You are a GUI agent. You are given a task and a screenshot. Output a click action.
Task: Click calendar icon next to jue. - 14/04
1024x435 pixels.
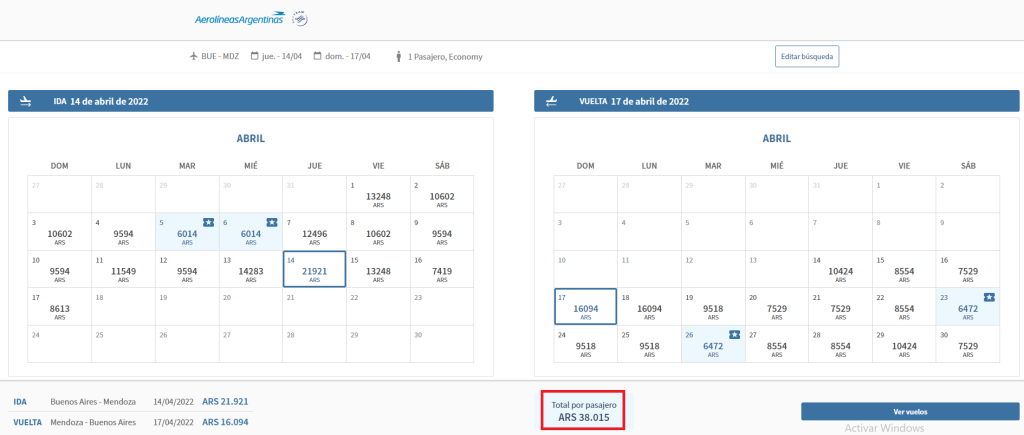click(x=255, y=56)
